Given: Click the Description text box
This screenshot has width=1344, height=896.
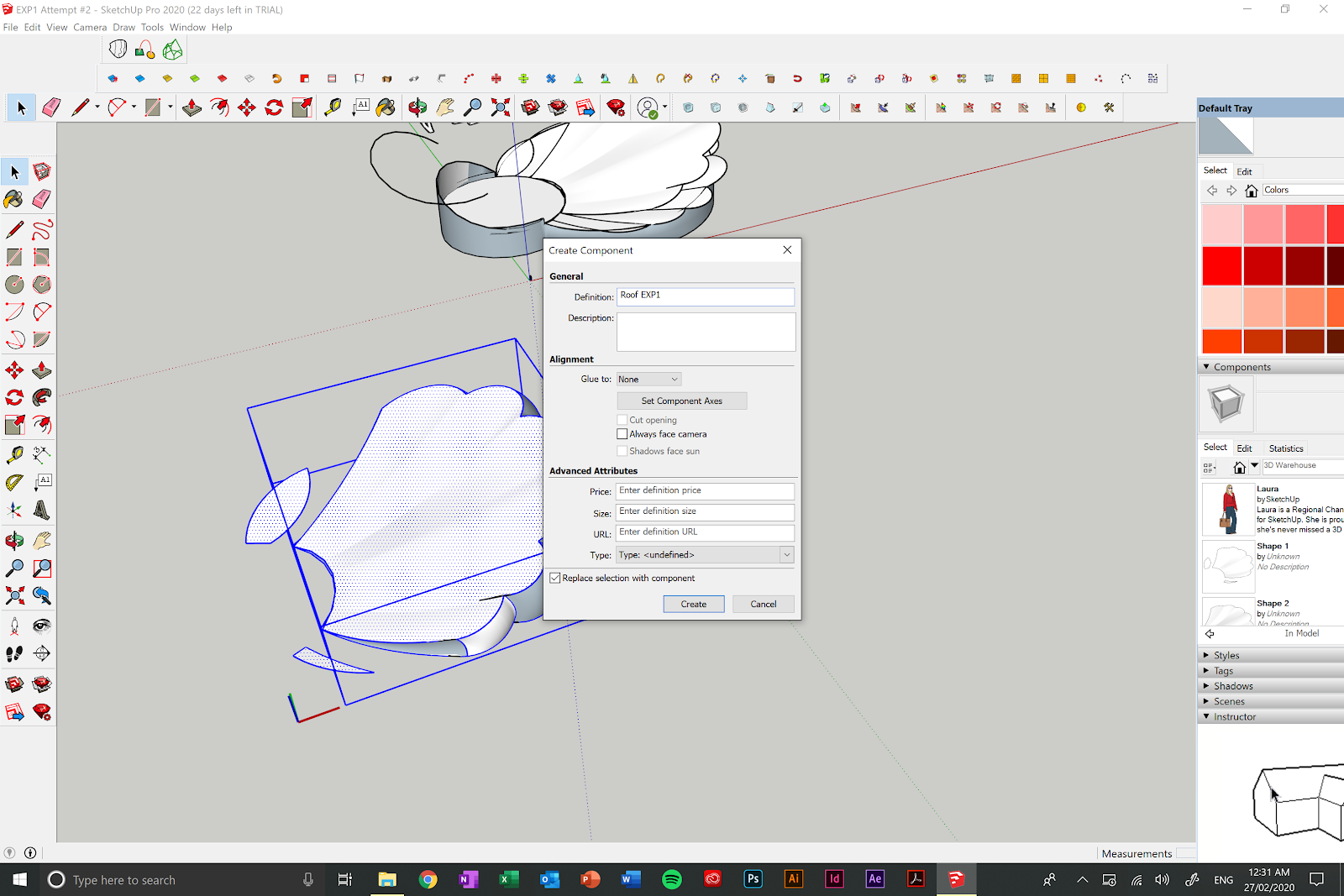Looking at the screenshot, I should 706,332.
